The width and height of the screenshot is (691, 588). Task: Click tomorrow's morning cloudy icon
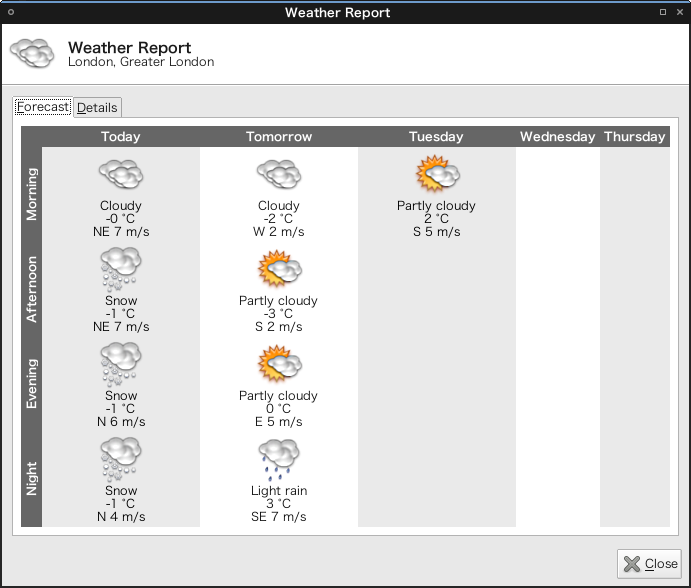click(x=279, y=174)
